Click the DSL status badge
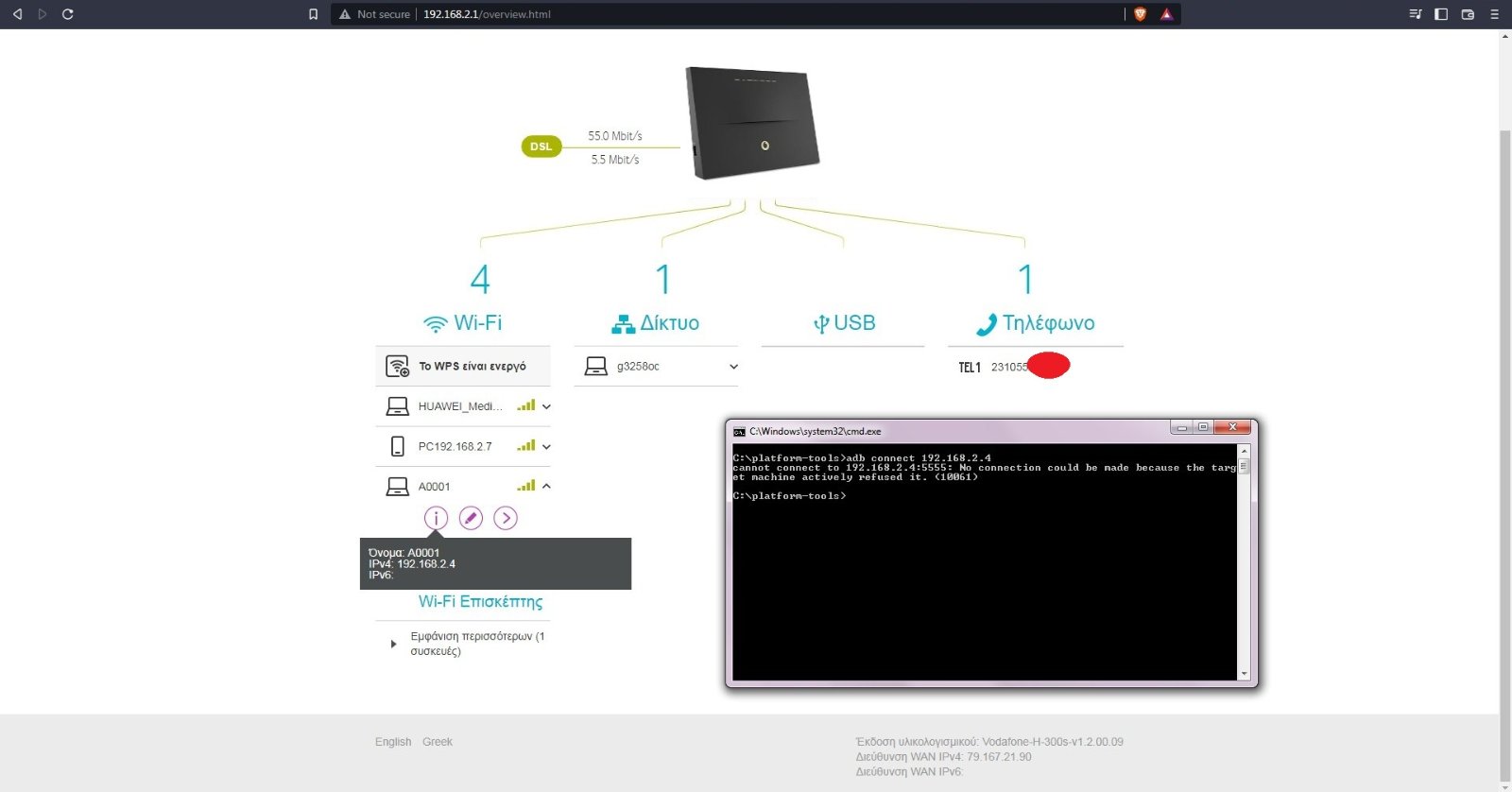The width and height of the screenshot is (1512, 792). pyautogui.click(x=541, y=146)
